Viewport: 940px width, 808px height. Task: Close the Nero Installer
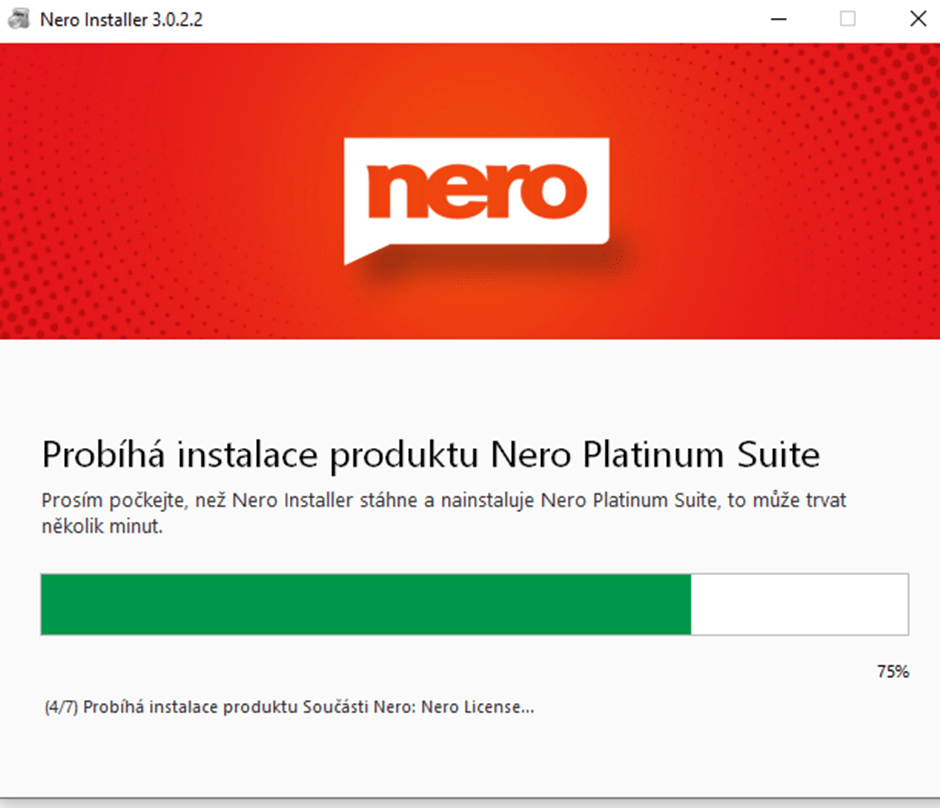tap(917, 18)
